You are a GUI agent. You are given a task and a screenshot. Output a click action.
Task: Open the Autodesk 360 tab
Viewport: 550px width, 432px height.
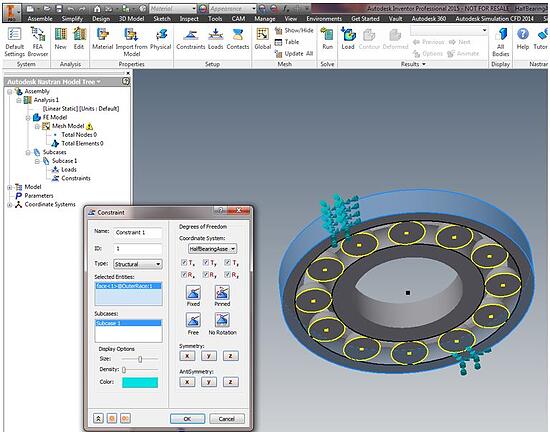coord(429,19)
